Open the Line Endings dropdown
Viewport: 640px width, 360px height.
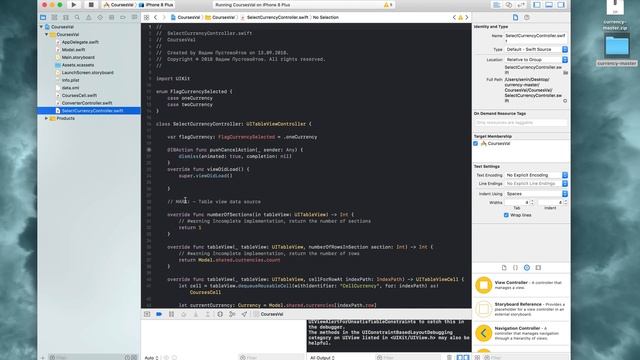tap(536, 184)
